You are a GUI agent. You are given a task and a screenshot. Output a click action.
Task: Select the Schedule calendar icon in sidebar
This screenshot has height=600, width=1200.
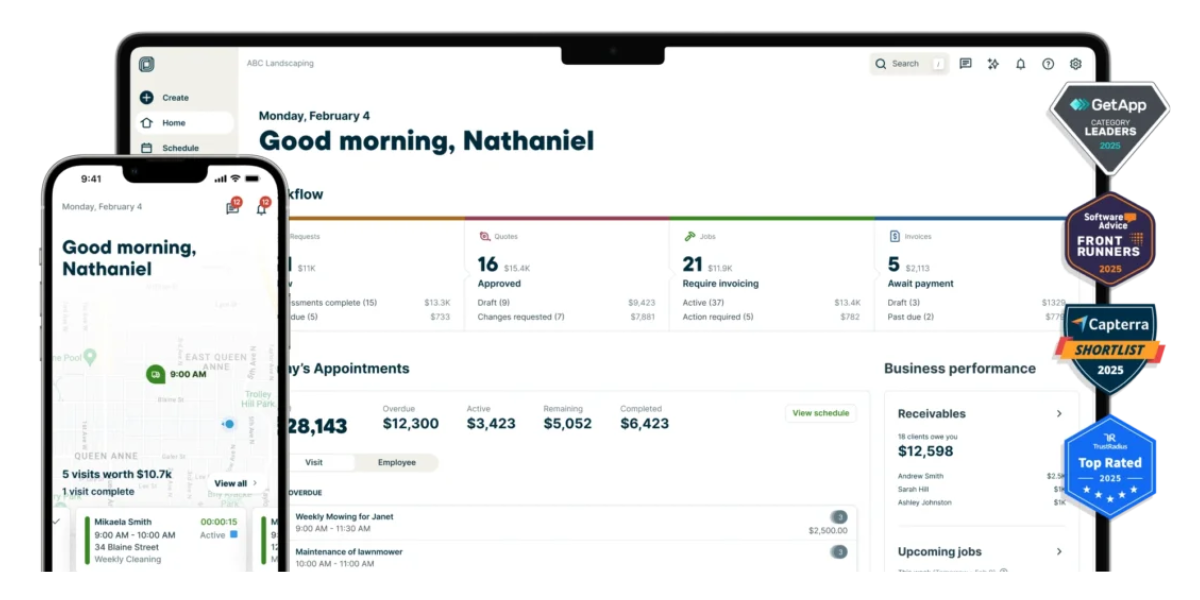pos(146,148)
